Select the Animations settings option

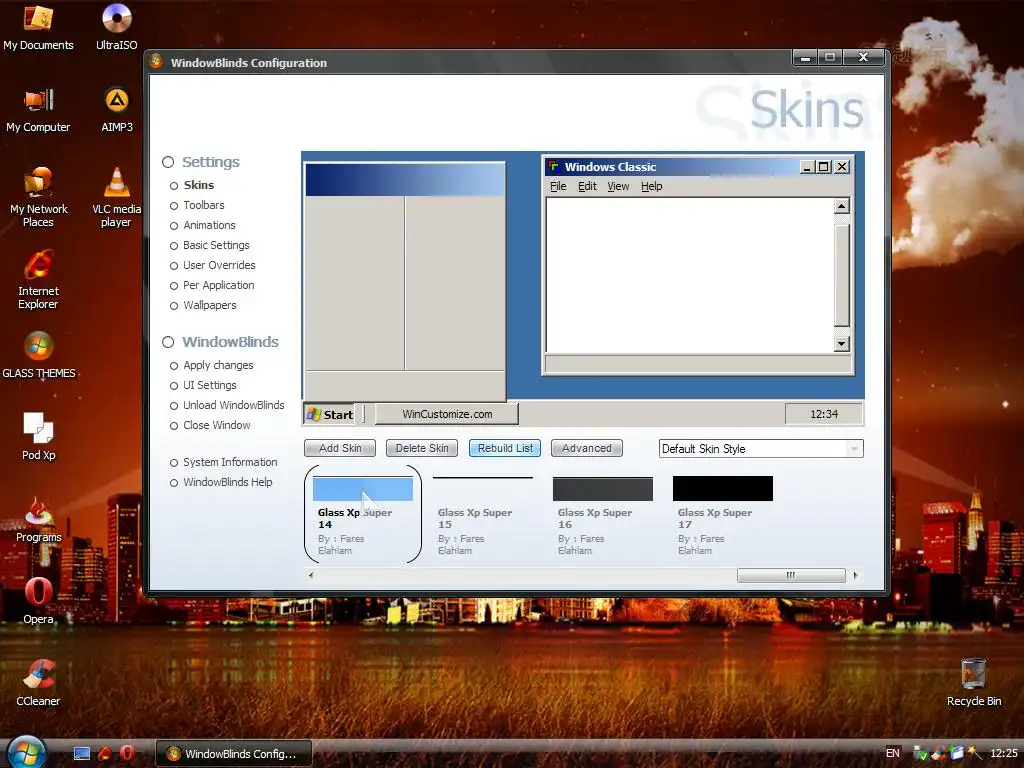[x=209, y=225]
